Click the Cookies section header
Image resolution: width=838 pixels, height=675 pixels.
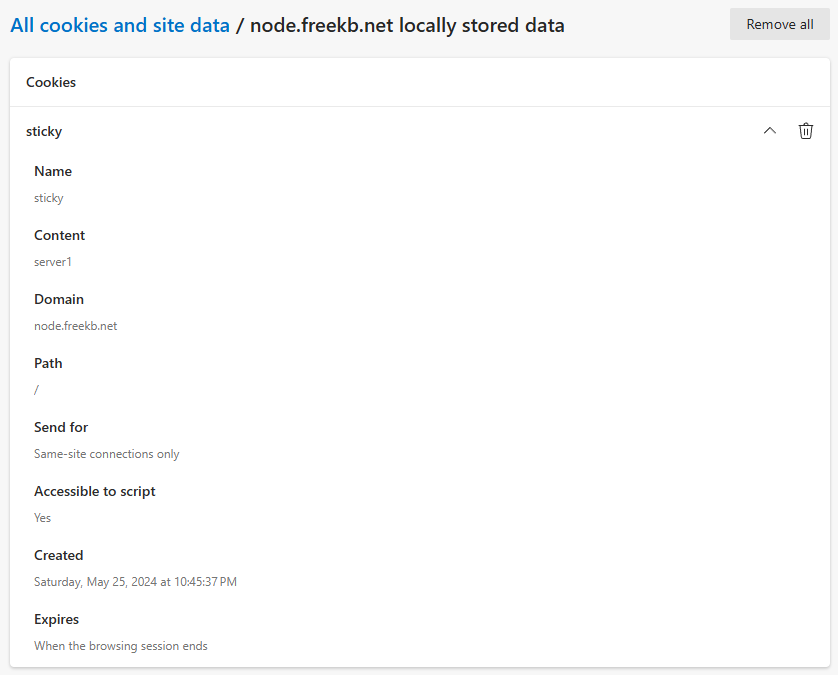tap(51, 82)
